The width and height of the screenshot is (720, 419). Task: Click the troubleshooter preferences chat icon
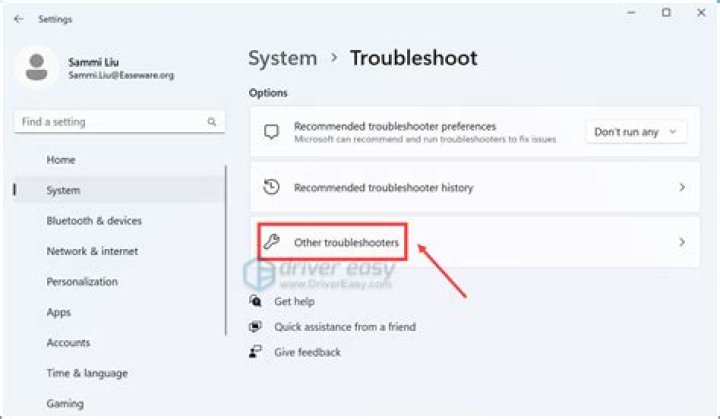pos(270,132)
